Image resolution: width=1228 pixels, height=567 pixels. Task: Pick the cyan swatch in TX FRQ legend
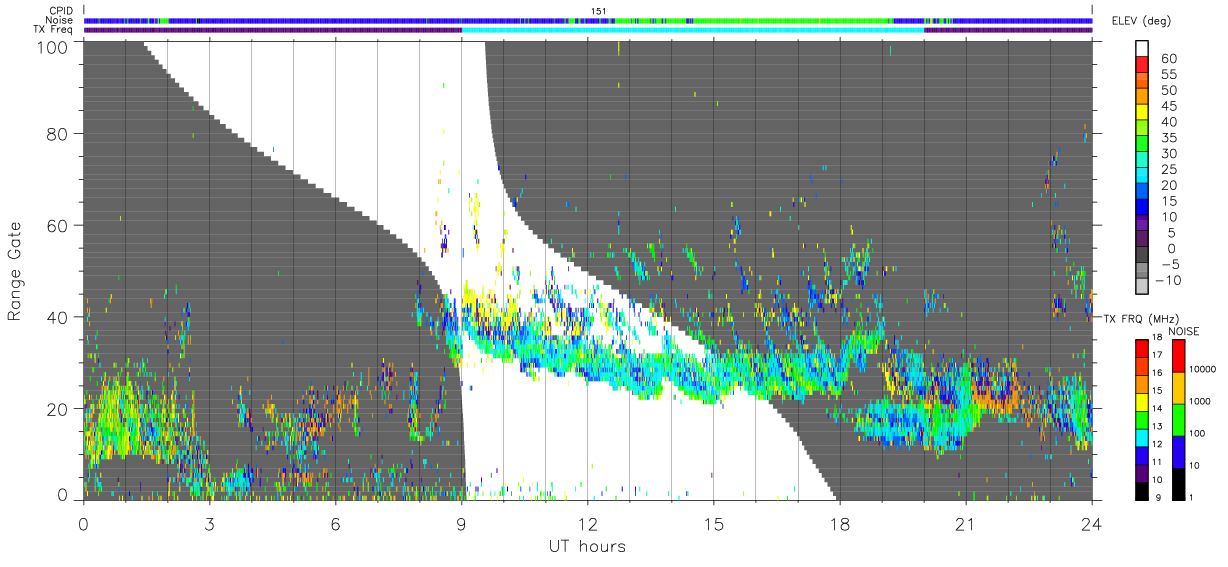(1142, 437)
